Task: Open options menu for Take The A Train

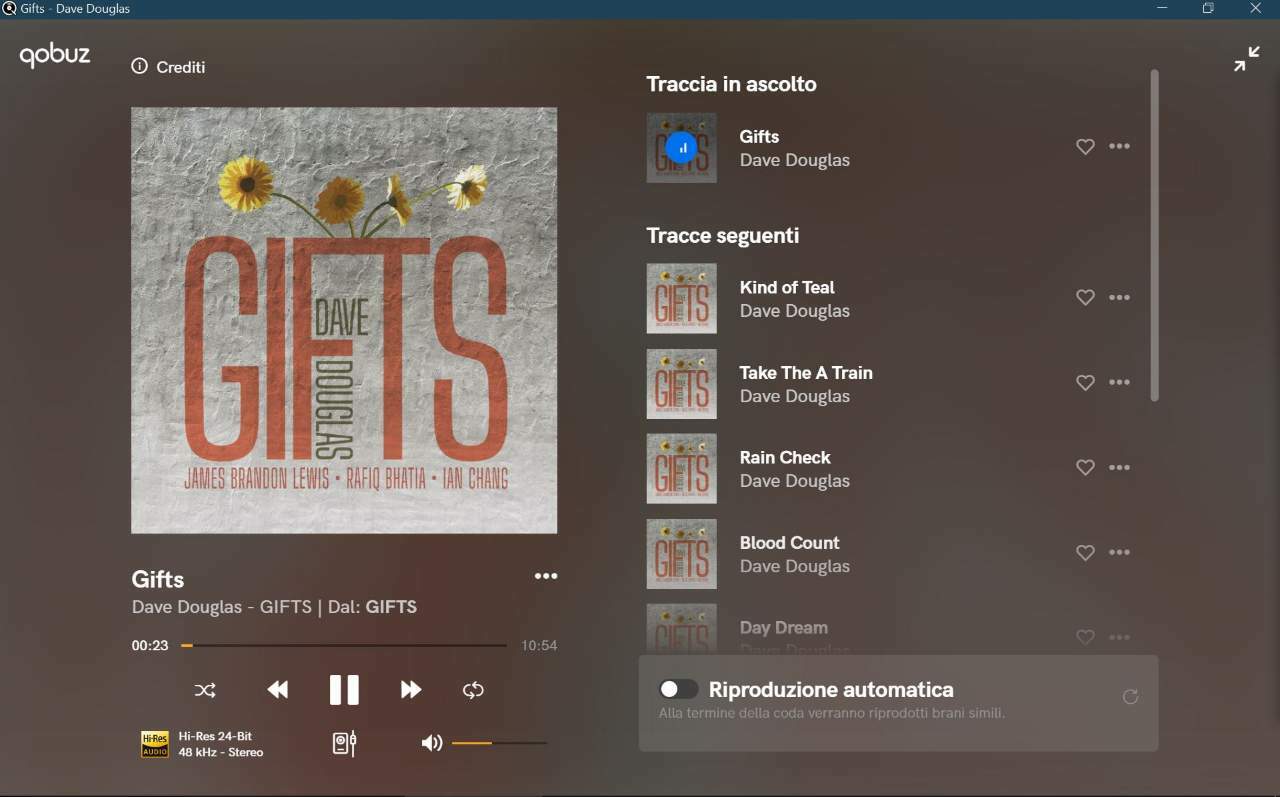Action: point(1120,382)
